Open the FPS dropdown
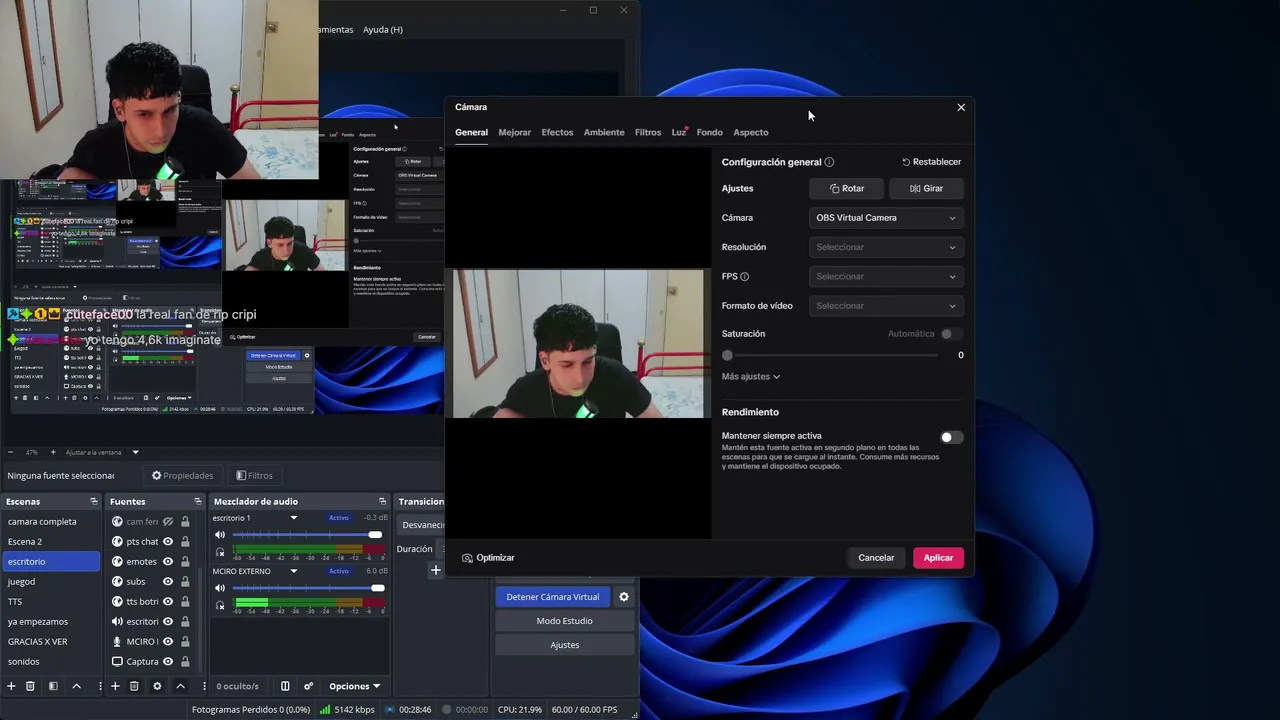Image resolution: width=1280 pixels, height=720 pixels. (x=886, y=277)
